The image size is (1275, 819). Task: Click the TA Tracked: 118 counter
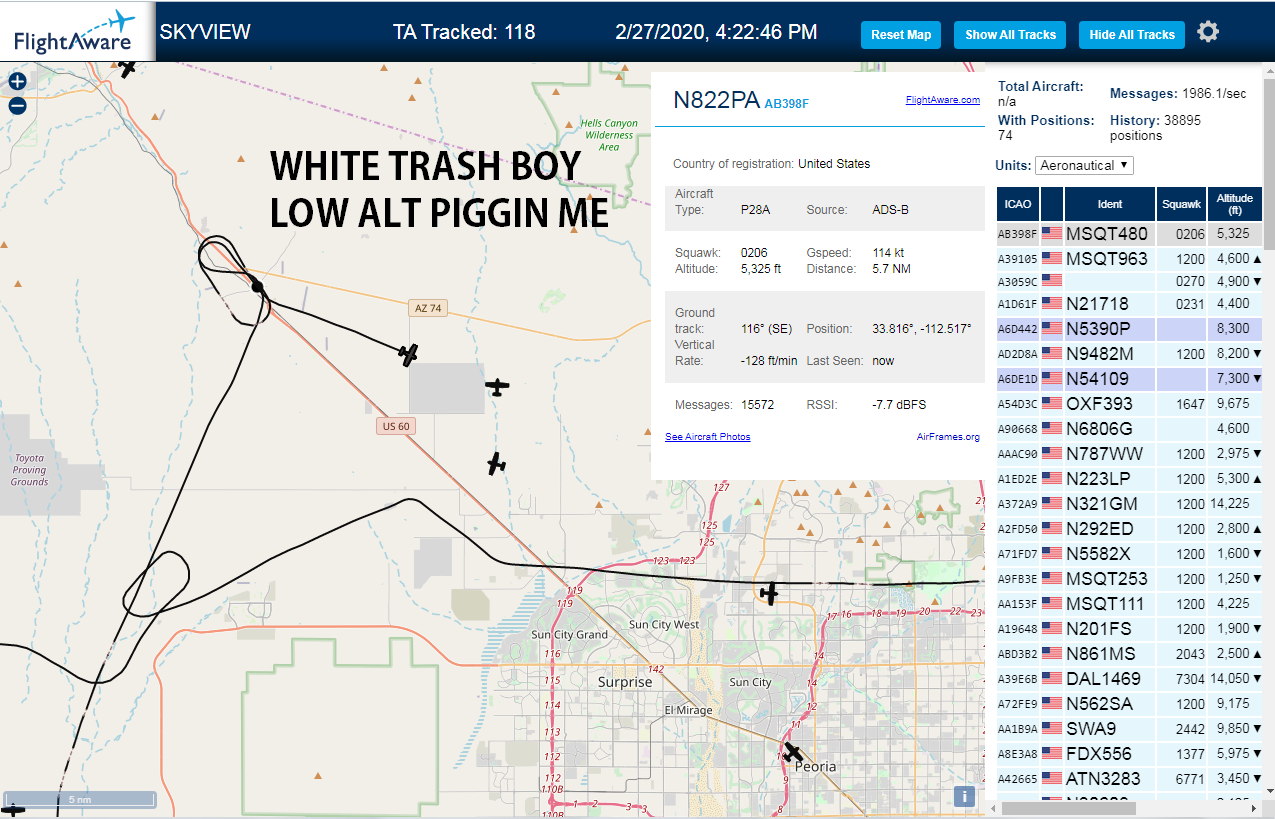click(464, 32)
